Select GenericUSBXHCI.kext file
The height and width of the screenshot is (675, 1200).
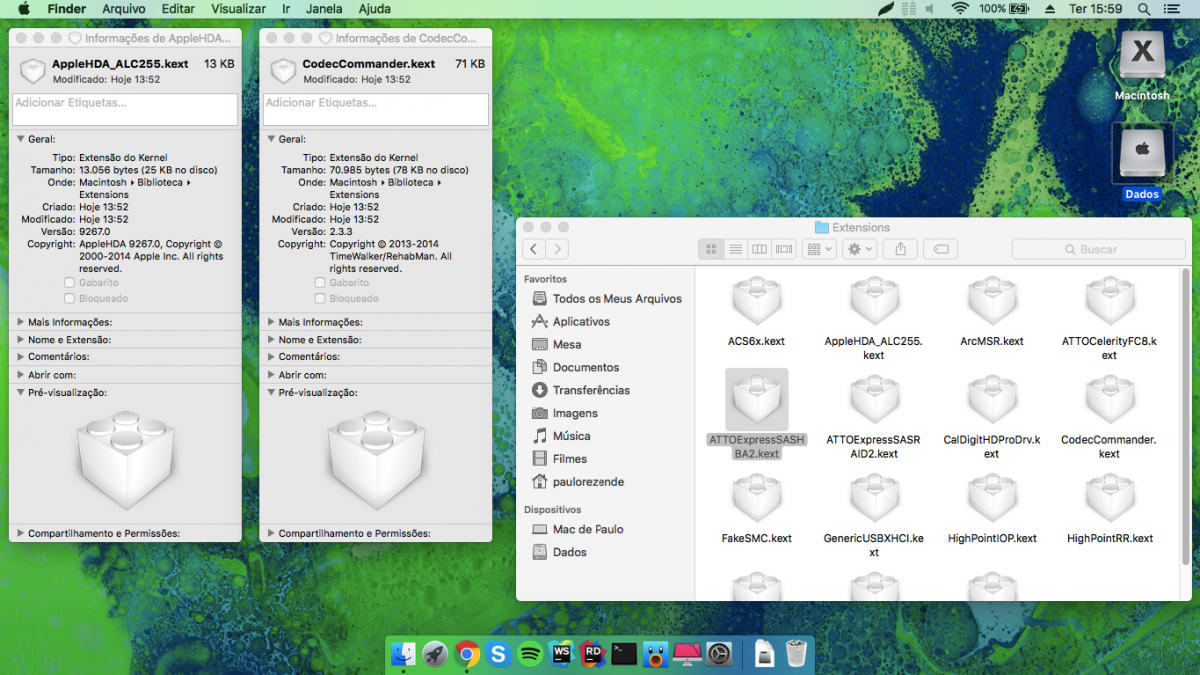tap(873, 498)
